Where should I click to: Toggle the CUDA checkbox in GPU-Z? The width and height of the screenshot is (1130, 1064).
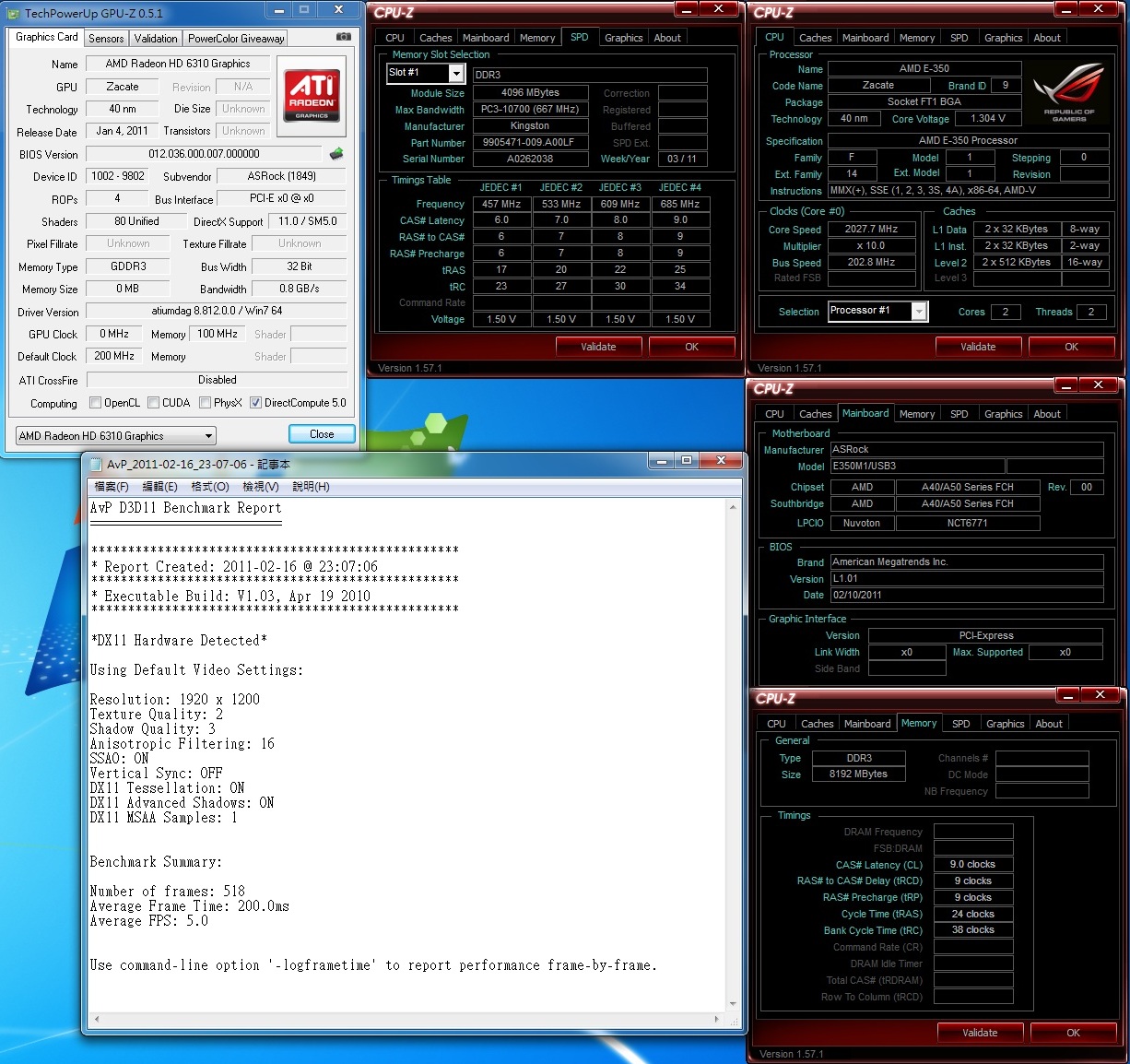(153, 403)
